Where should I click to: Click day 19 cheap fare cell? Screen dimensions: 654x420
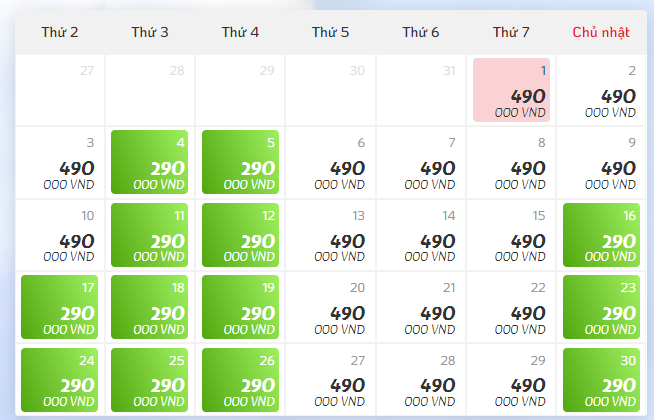240,307
